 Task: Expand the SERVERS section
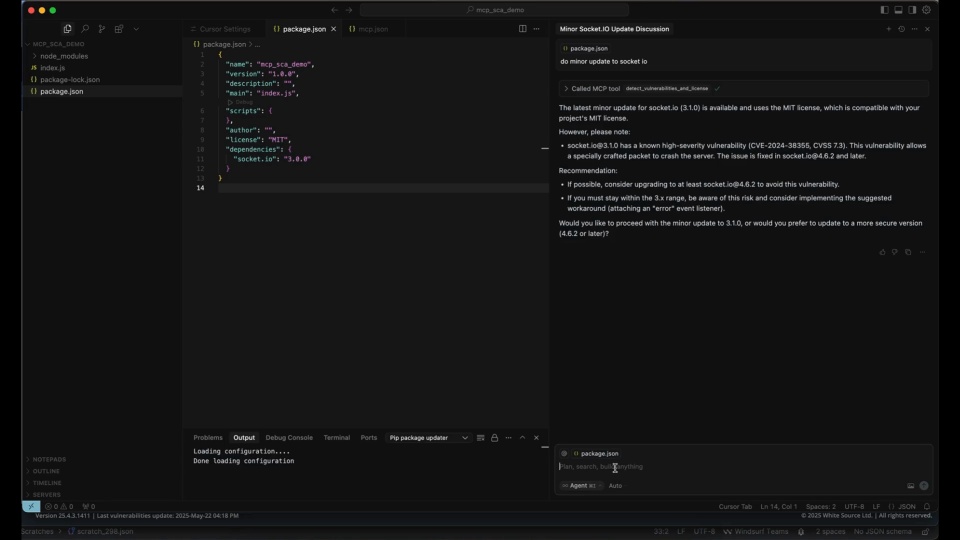(47, 495)
